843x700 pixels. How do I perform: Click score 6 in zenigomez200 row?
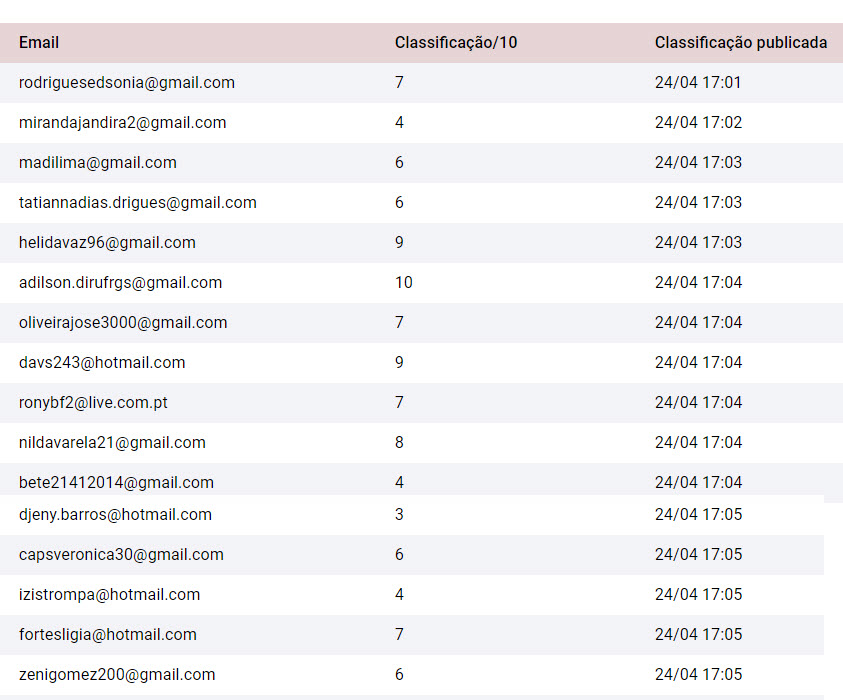[399, 674]
